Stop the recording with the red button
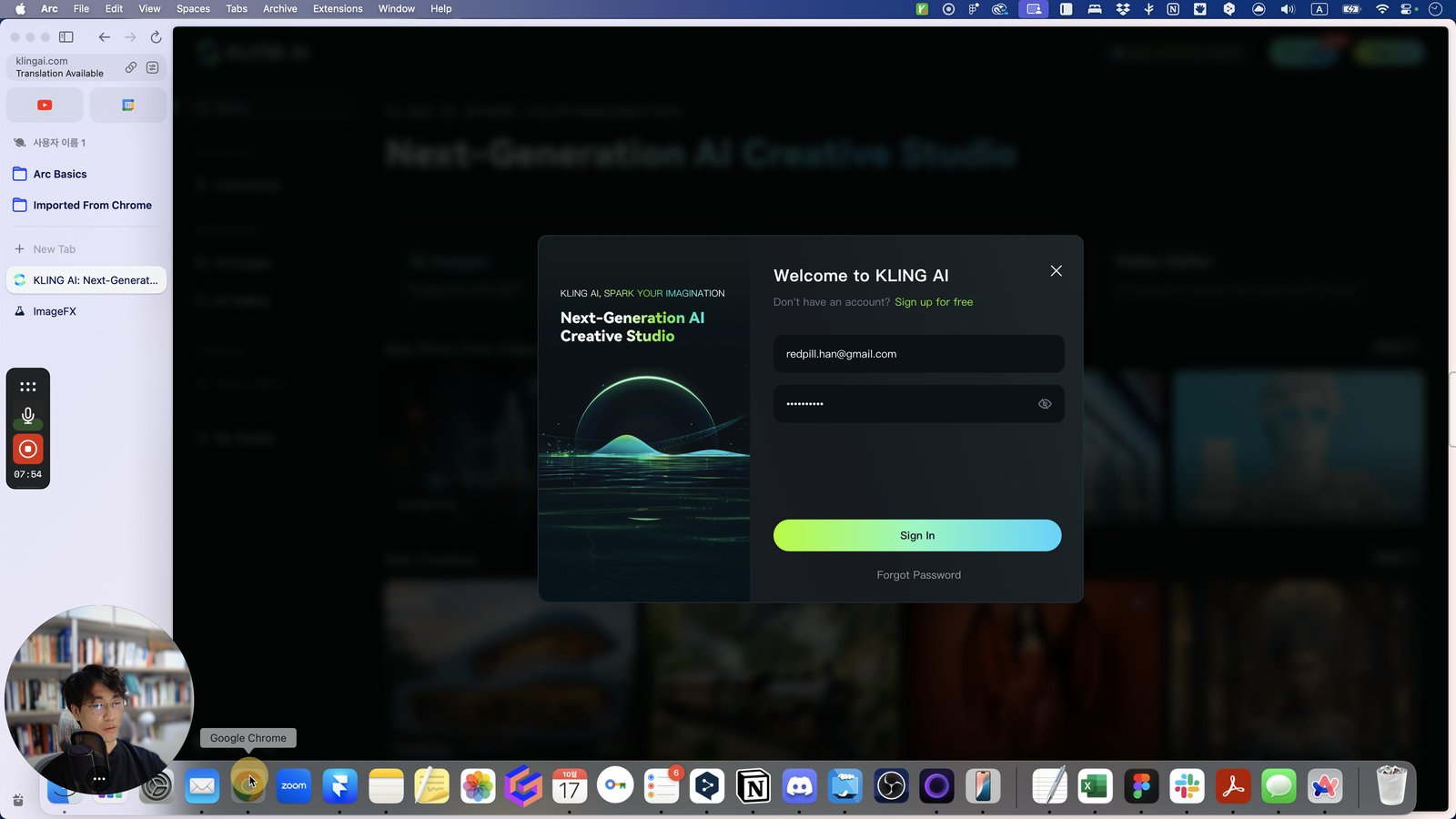Screen dimensions: 1456x819 click(28, 449)
